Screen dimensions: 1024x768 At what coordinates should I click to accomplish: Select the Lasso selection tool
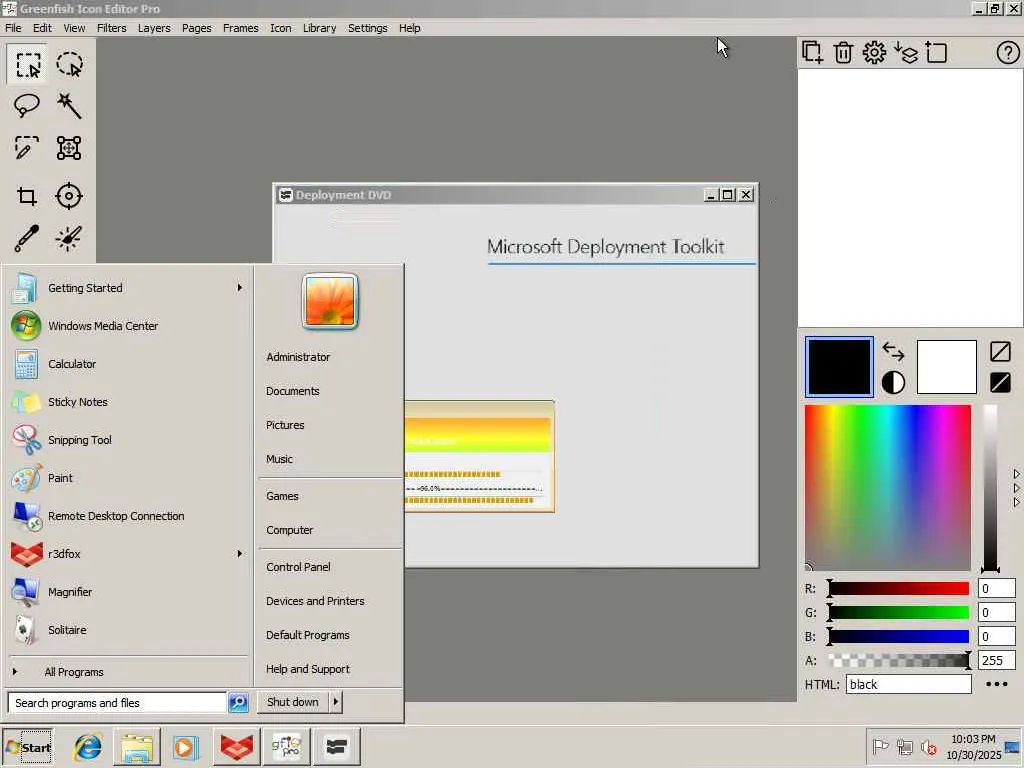click(27, 106)
